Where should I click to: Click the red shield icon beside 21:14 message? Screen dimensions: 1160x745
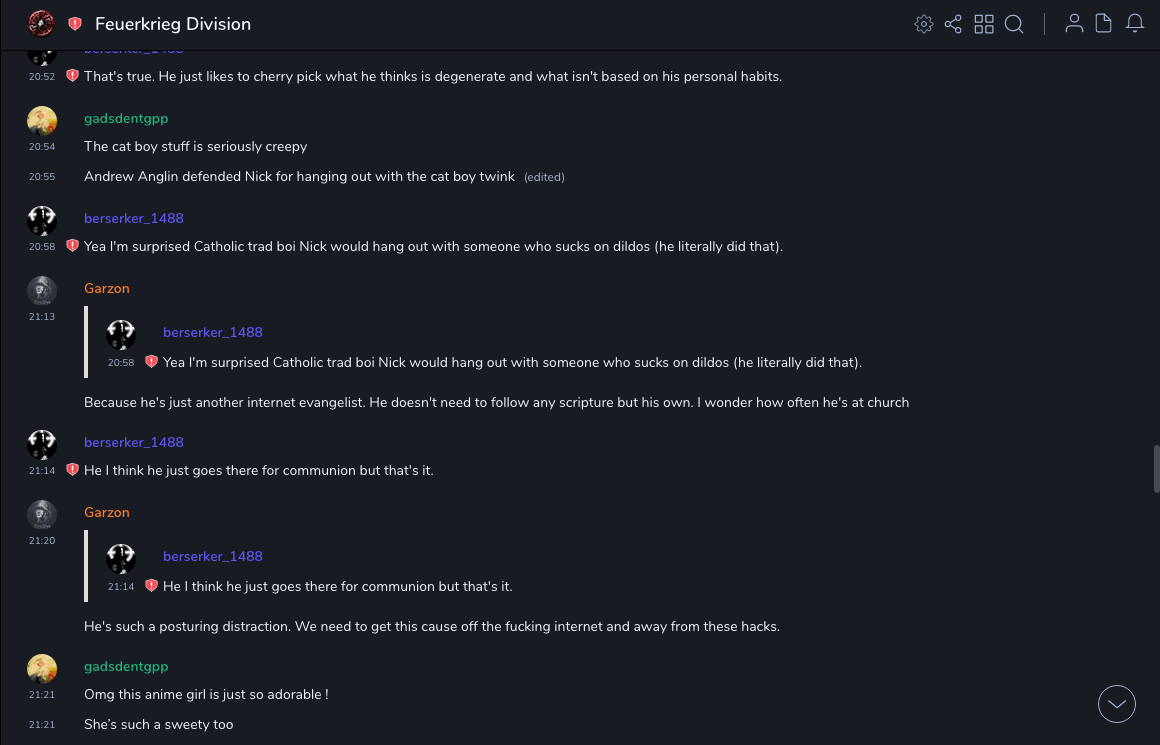(72, 470)
